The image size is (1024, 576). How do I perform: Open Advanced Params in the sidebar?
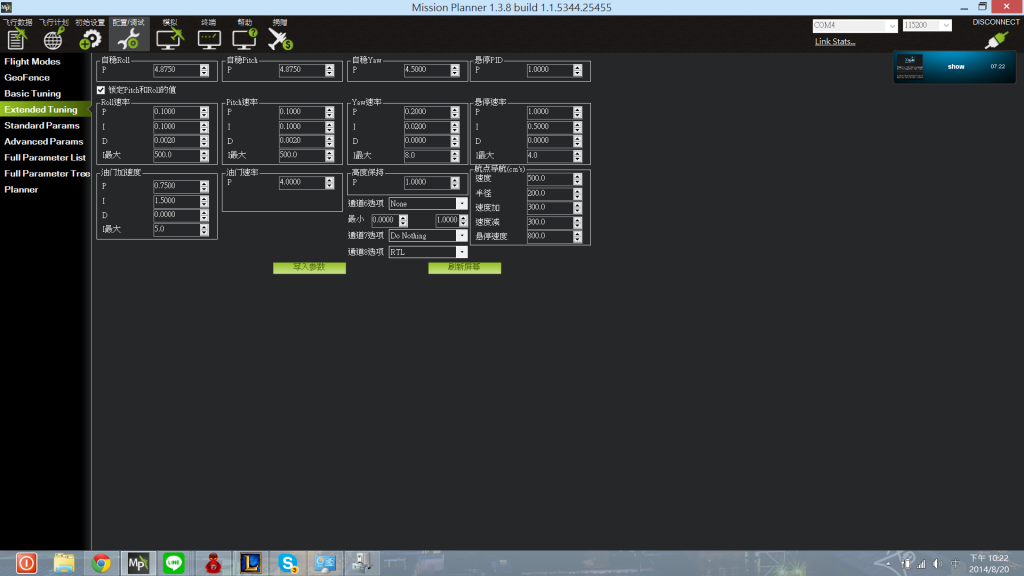[44, 142]
